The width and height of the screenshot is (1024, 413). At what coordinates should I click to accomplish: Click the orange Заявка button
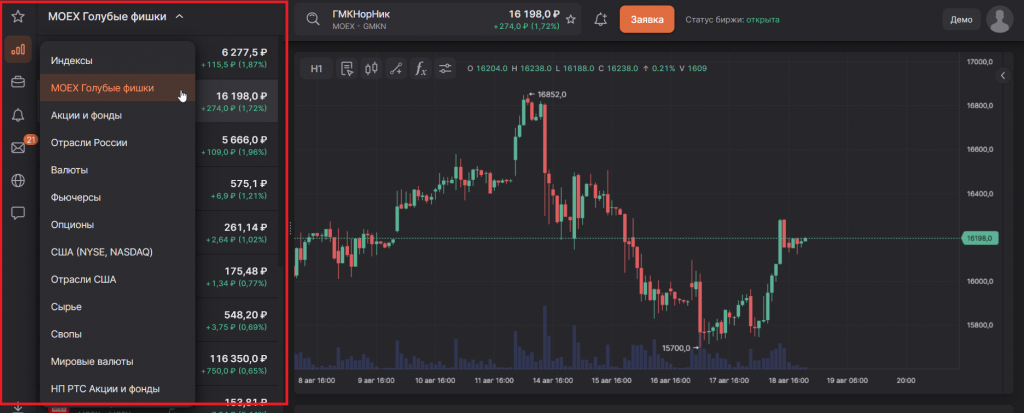pyautogui.click(x=647, y=20)
